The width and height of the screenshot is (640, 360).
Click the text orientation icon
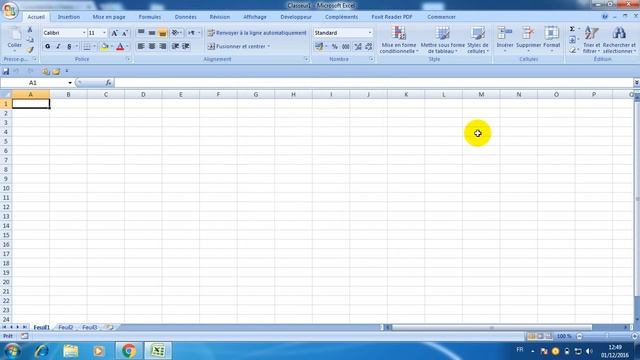point(176,33)
